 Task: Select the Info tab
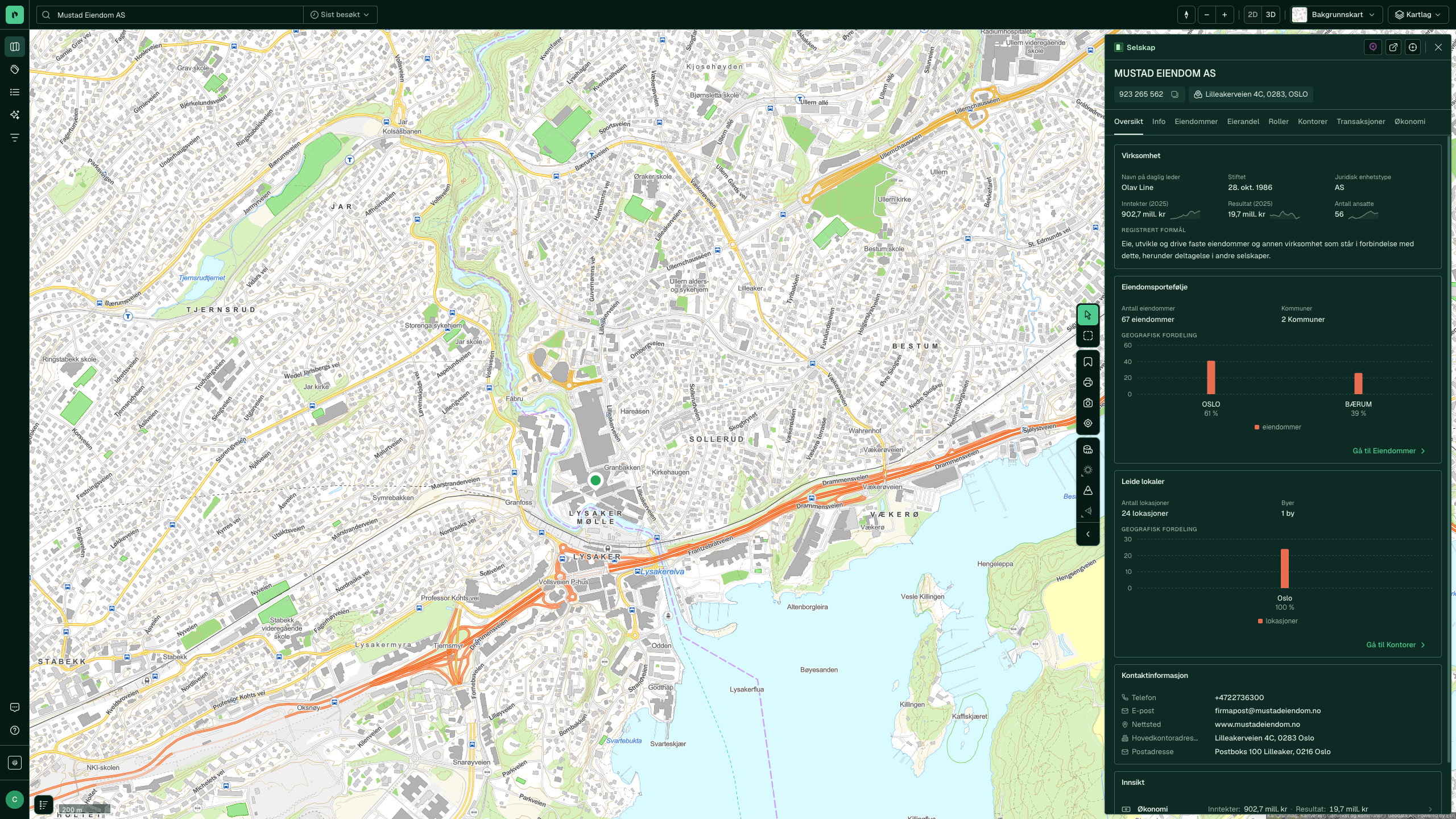[1159, 122]
